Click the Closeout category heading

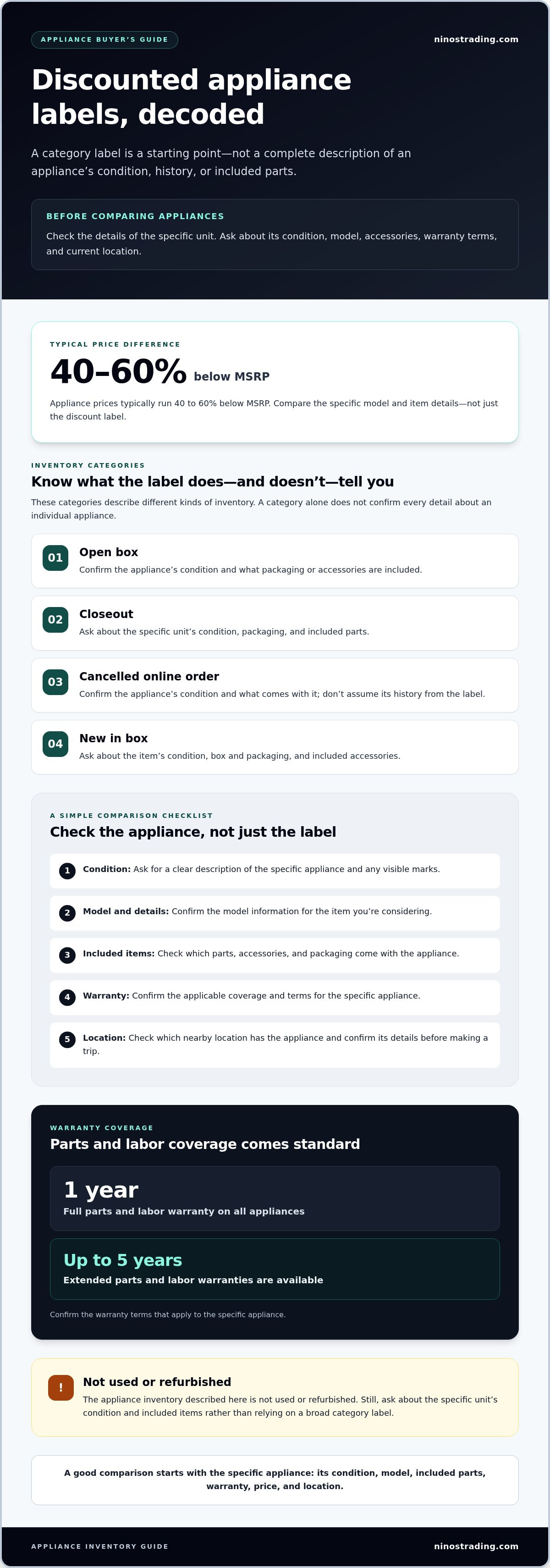click(106, 614)
